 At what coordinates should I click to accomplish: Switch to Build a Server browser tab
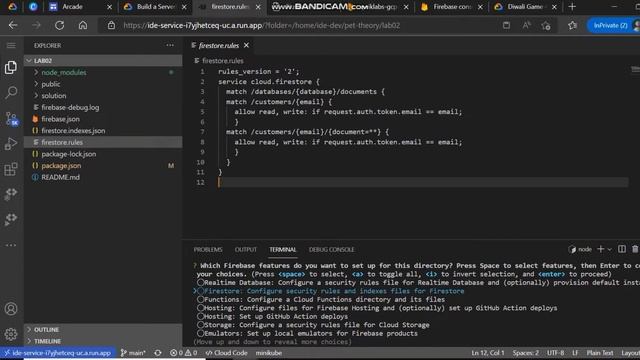click(x=155, y=7)
